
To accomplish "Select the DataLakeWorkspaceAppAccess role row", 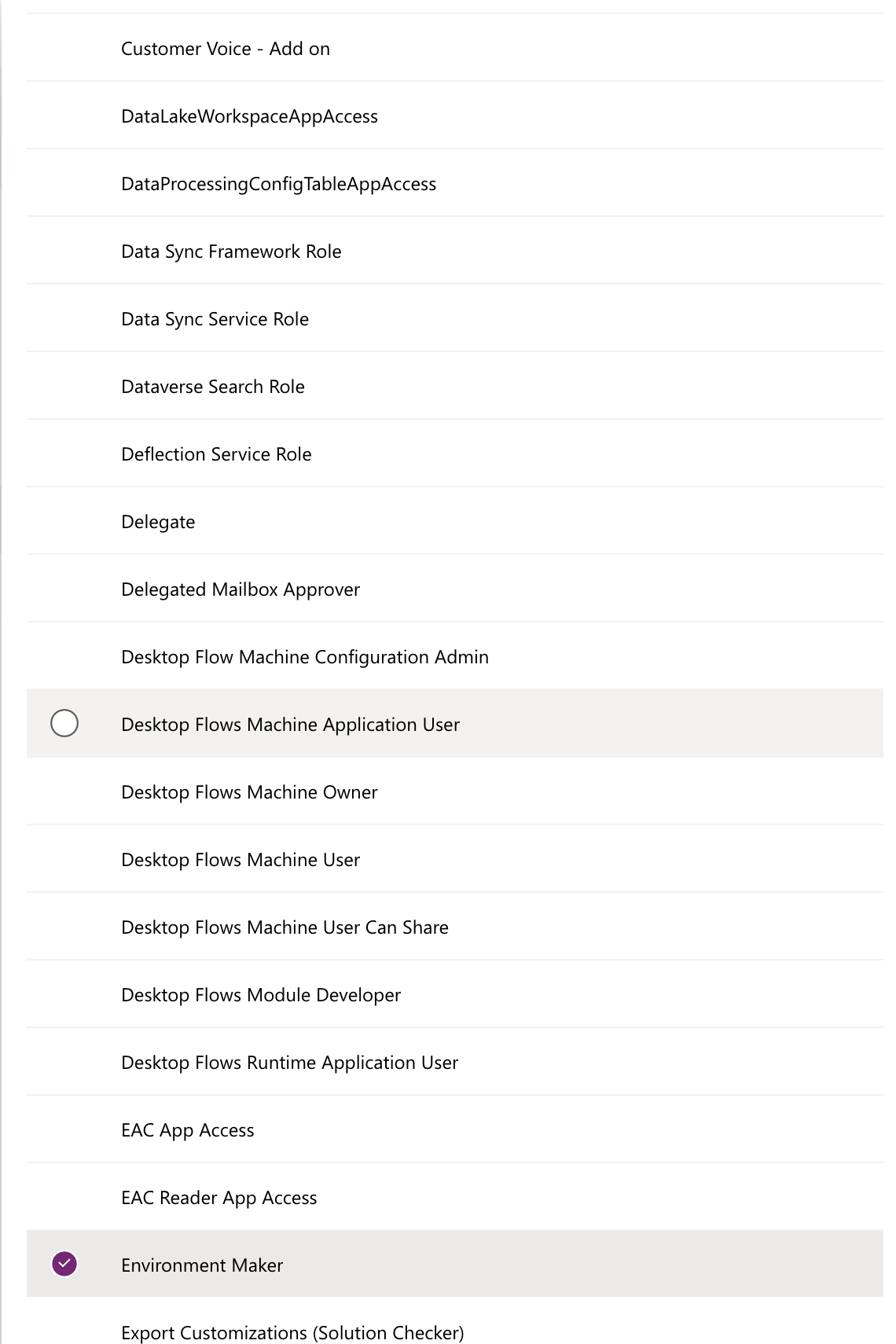I will [249, 116].
